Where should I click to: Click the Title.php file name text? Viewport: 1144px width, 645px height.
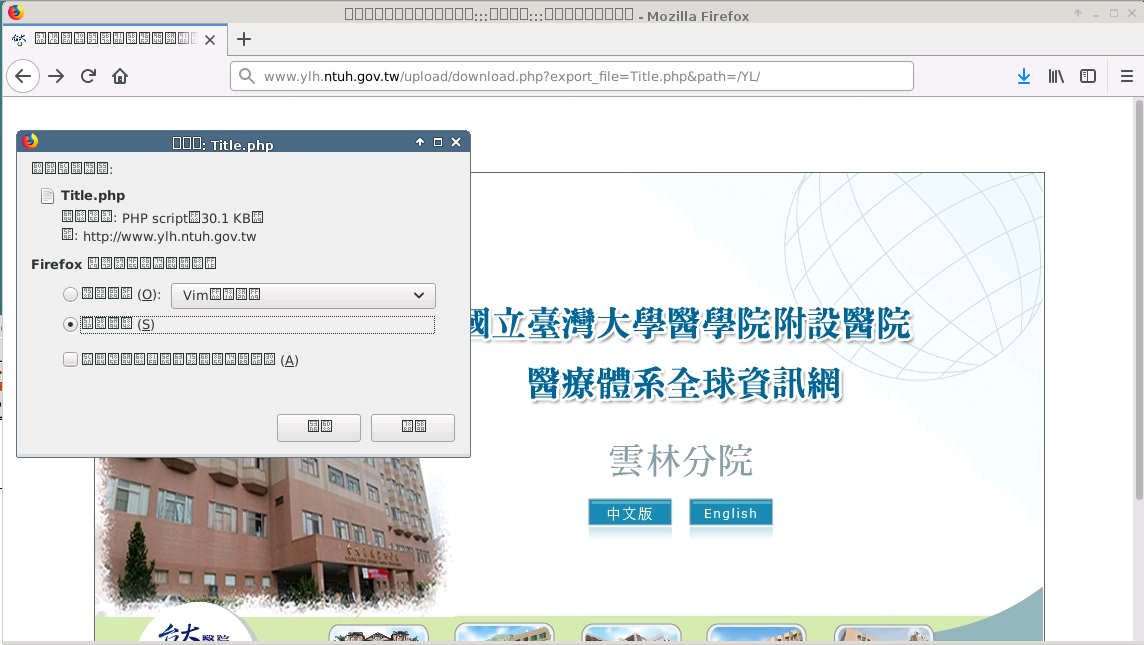click(x=93, y=196)
